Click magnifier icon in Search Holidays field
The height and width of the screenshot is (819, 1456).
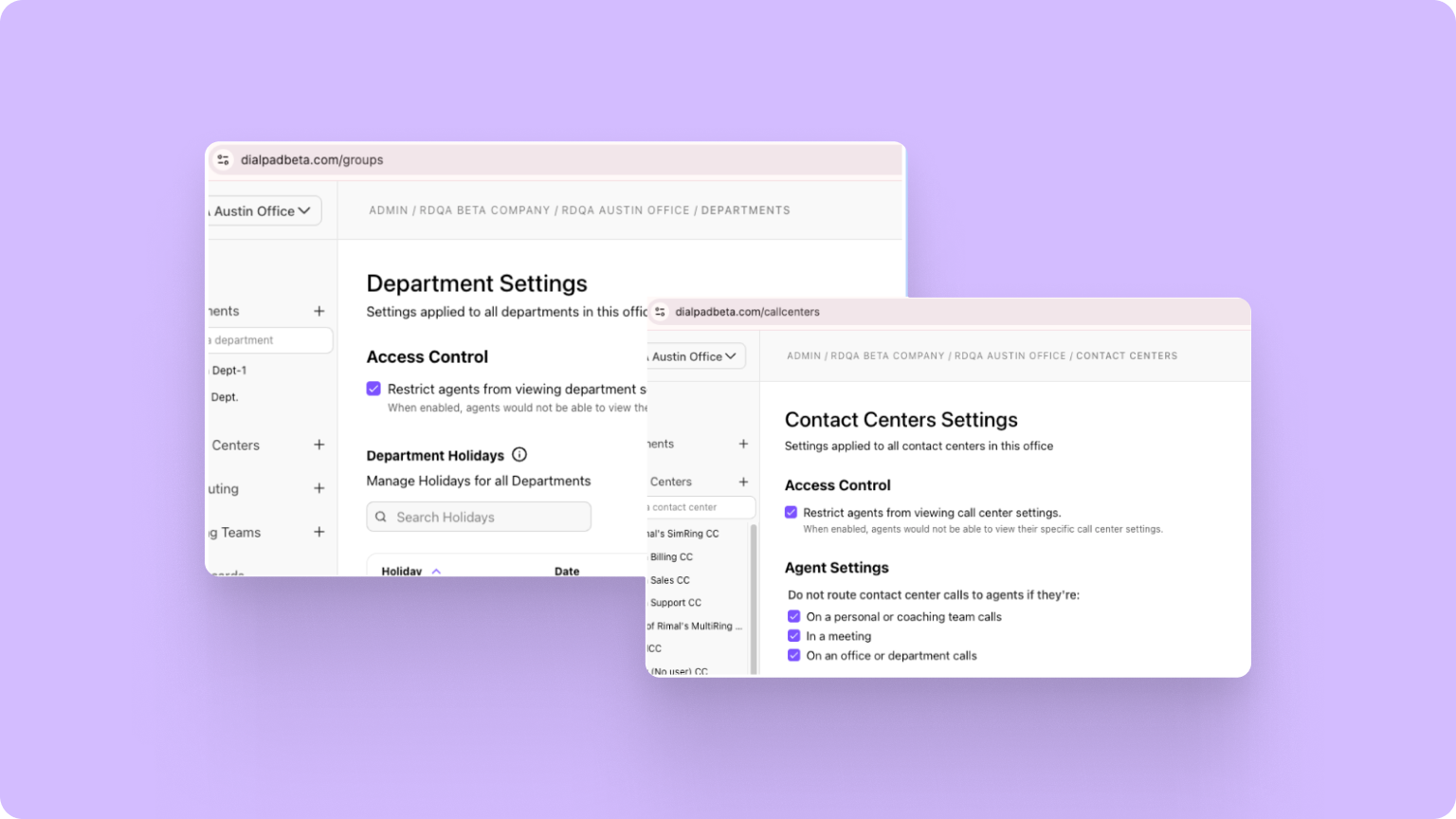(x=381, y=517)
